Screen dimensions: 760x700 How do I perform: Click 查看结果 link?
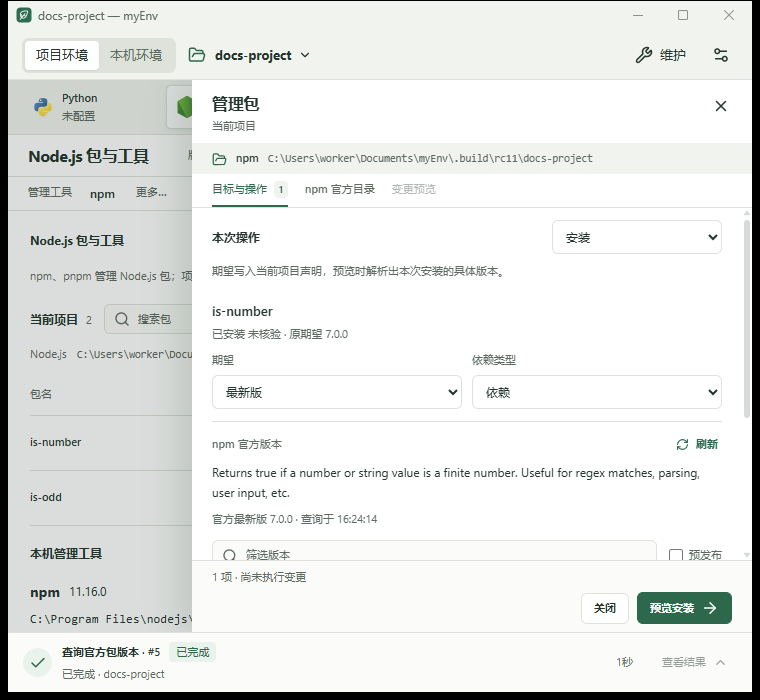683,662
